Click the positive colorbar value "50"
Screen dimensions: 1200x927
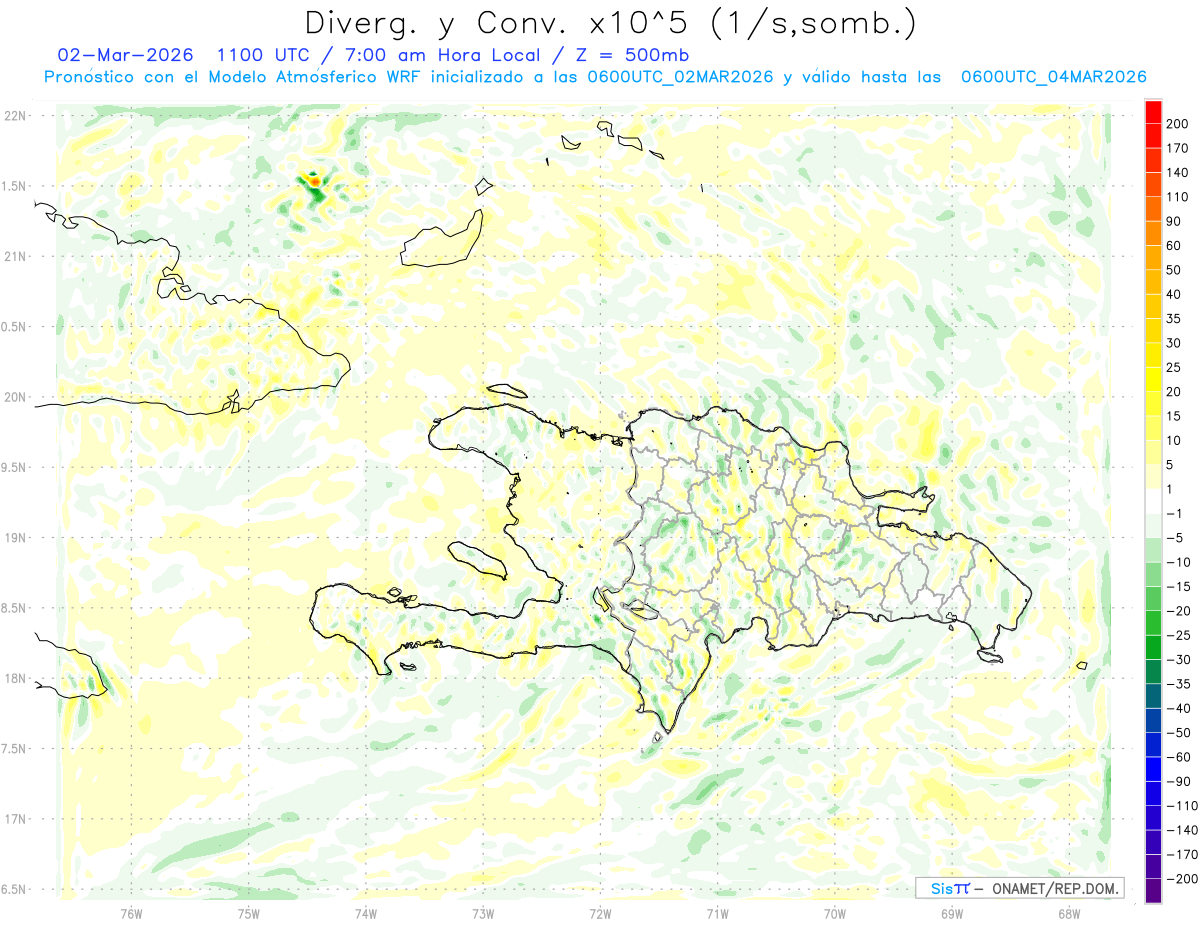[1173, 270]
